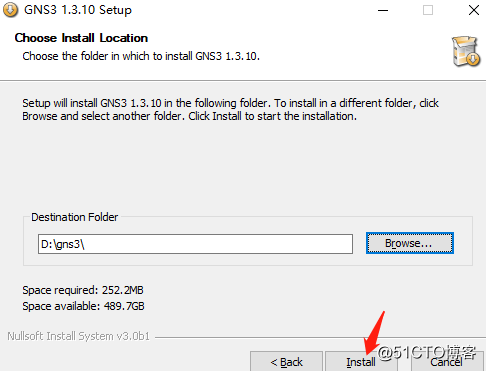Click the red arrow pointing at Install
This screenshot has height=371, width=486.
click(374, 333)
